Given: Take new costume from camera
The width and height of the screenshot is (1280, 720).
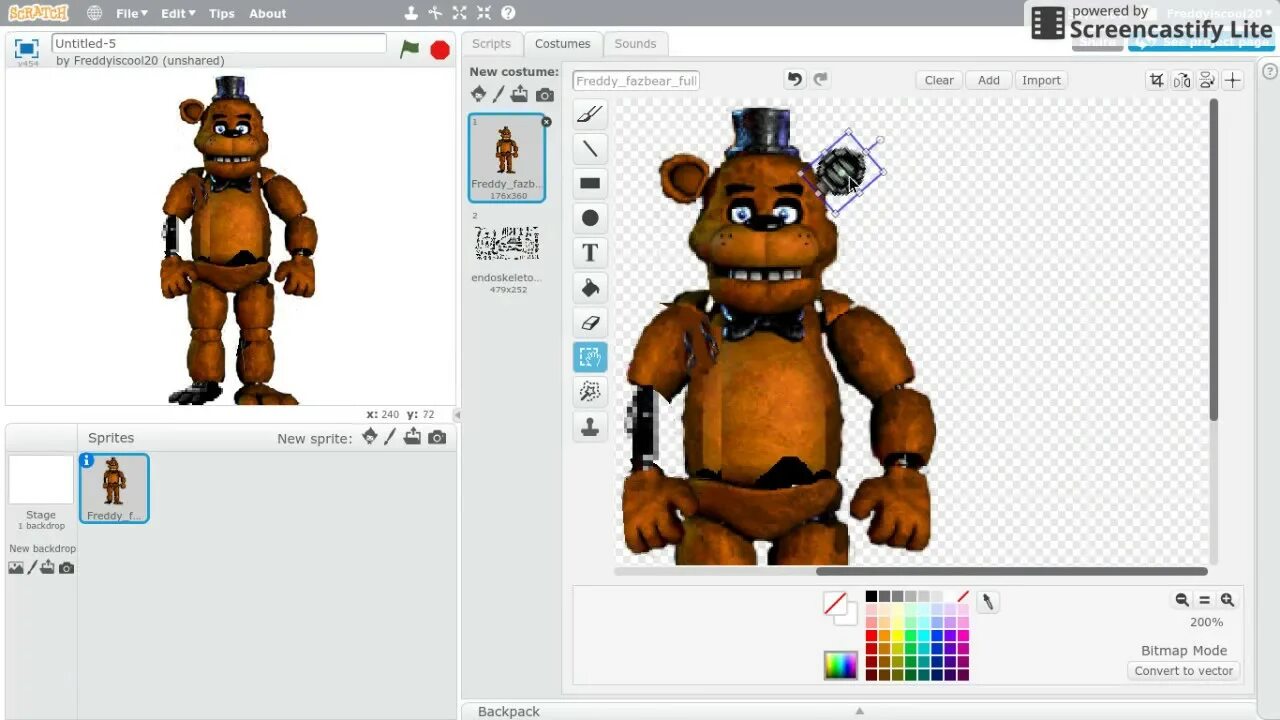Looking at the screenshot, I should point(544,94).
